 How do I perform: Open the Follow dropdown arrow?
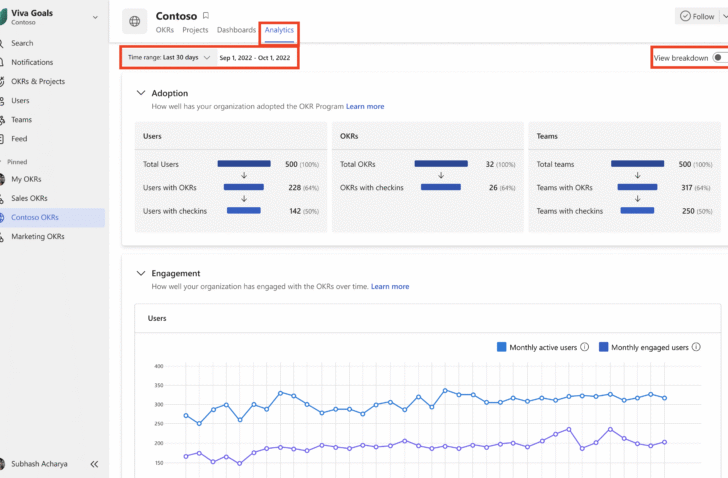(x=724, y=16)
